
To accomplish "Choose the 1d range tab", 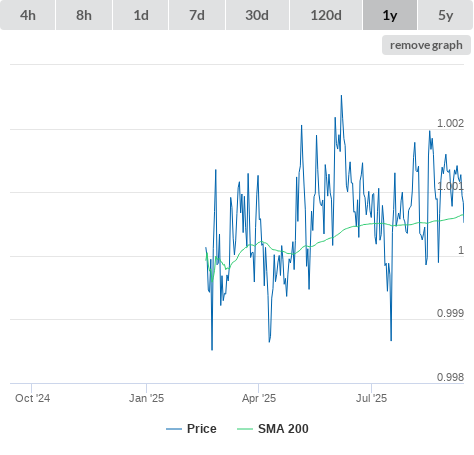I will pyautogui.click(x=141, y=15).
